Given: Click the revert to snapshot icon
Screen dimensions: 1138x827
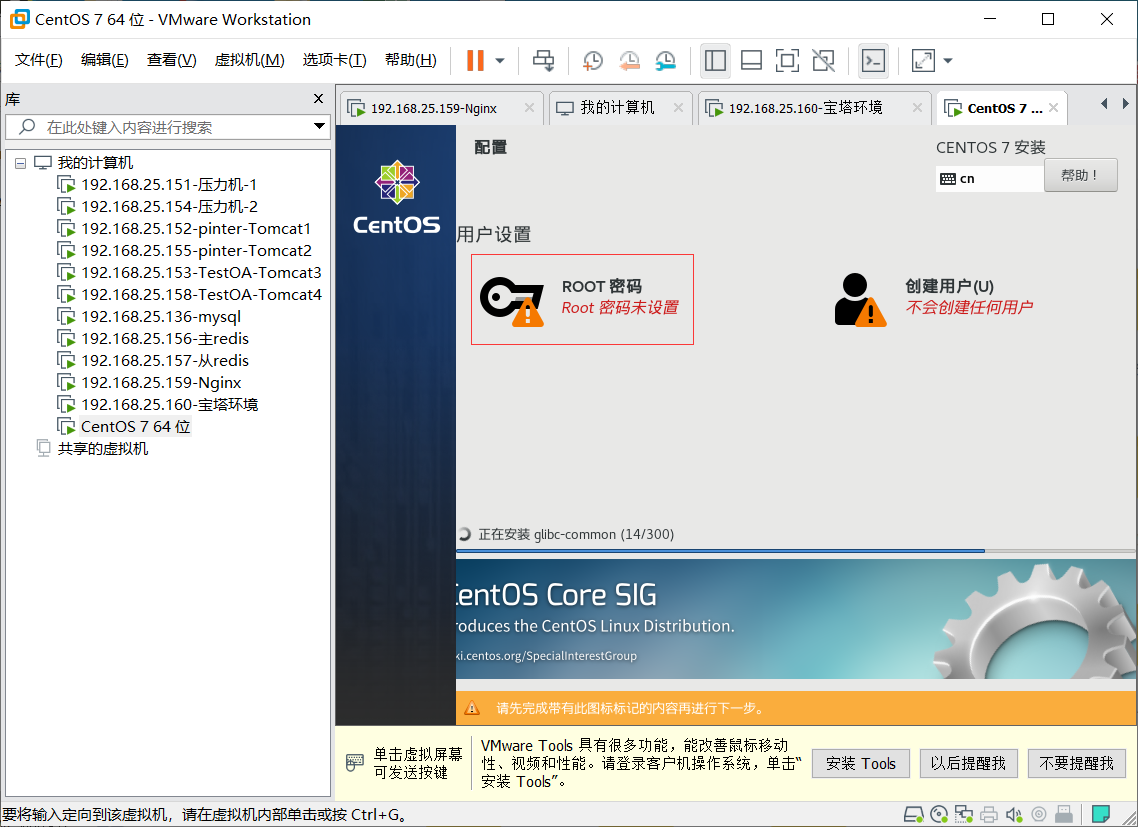Looking at the screenshot, I should pyautogui.click(x=629, y=60).
